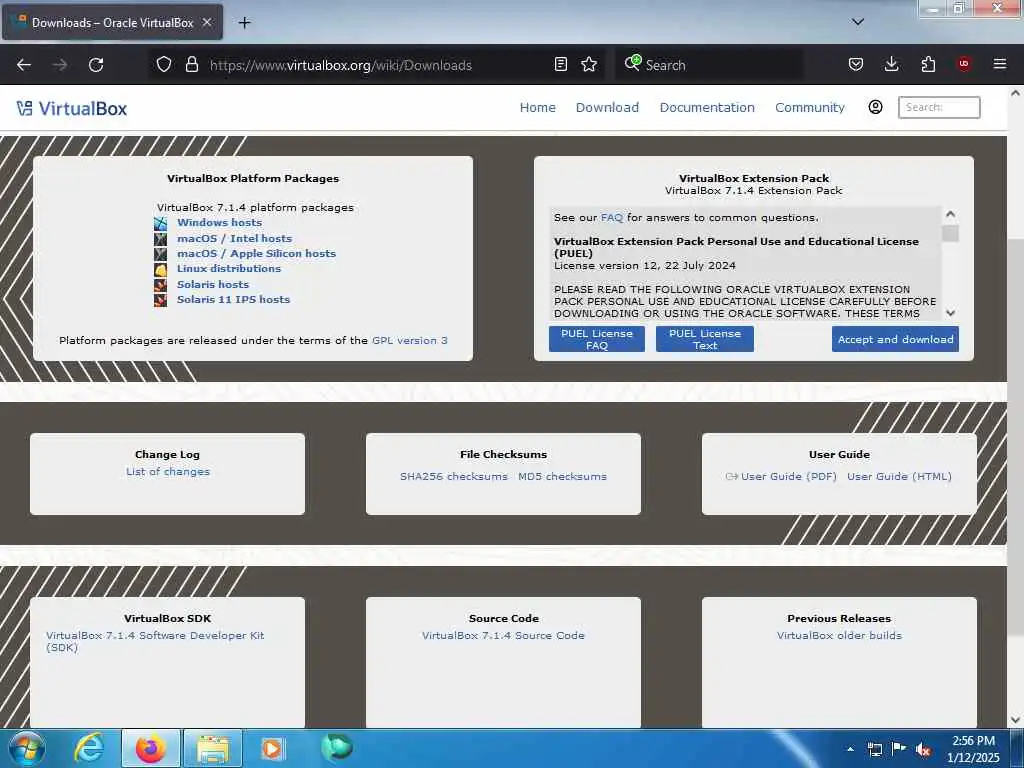Click the license box scrollbar thumb
Screen dimensions: 1024x768
(950, 233)
